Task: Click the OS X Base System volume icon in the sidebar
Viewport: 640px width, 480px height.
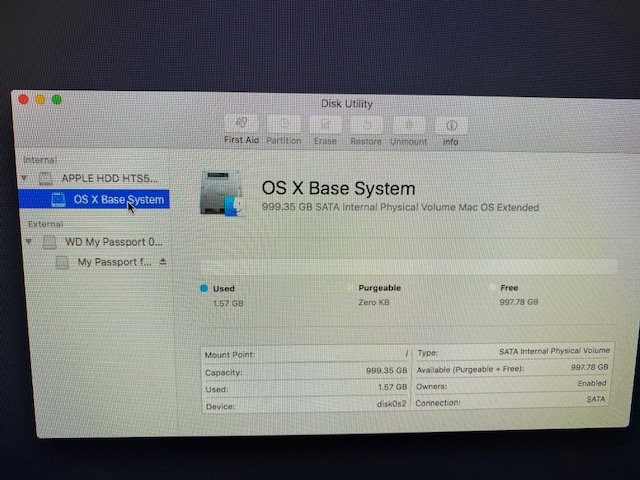Action: pyautogui.click(x=58, y=200)
